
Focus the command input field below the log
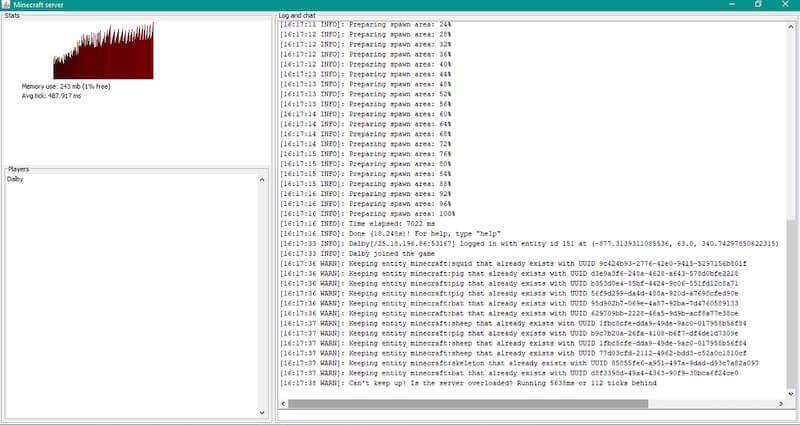pyautogui.click(x=537, y=415)
